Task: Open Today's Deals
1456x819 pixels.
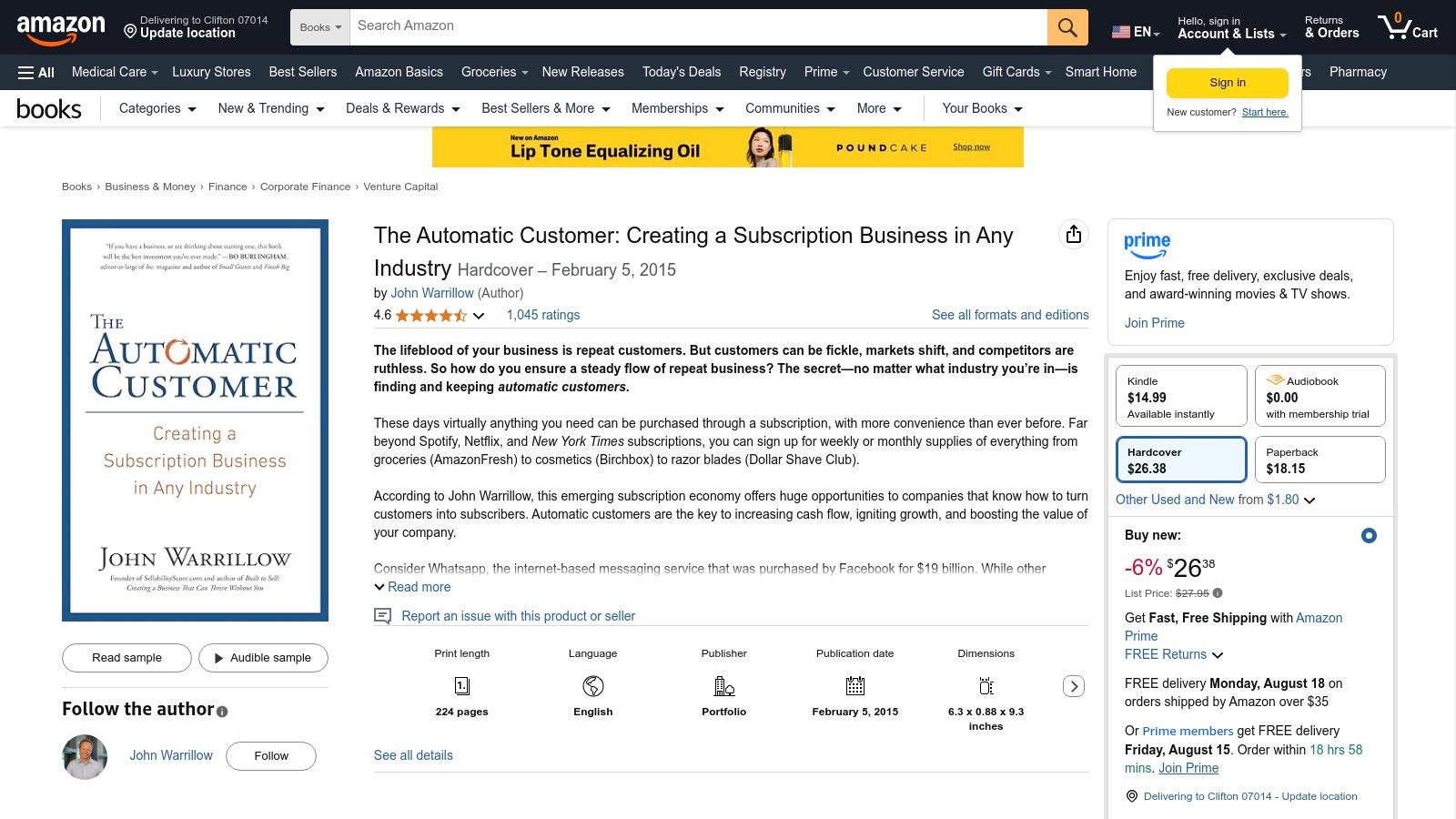Action: [682, 72]
